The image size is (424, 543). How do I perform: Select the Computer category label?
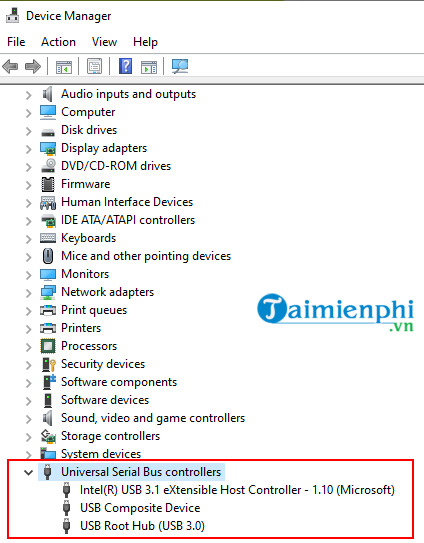pos(88,112)
